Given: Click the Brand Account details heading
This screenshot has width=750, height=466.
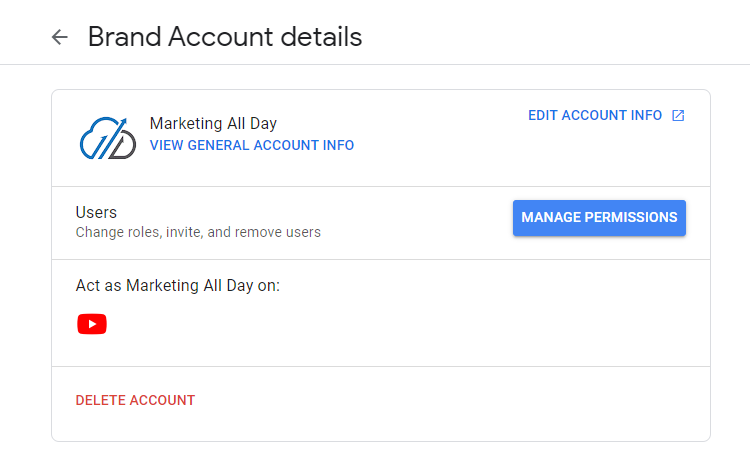Looking at the screenshot, I should coord(225,37).
